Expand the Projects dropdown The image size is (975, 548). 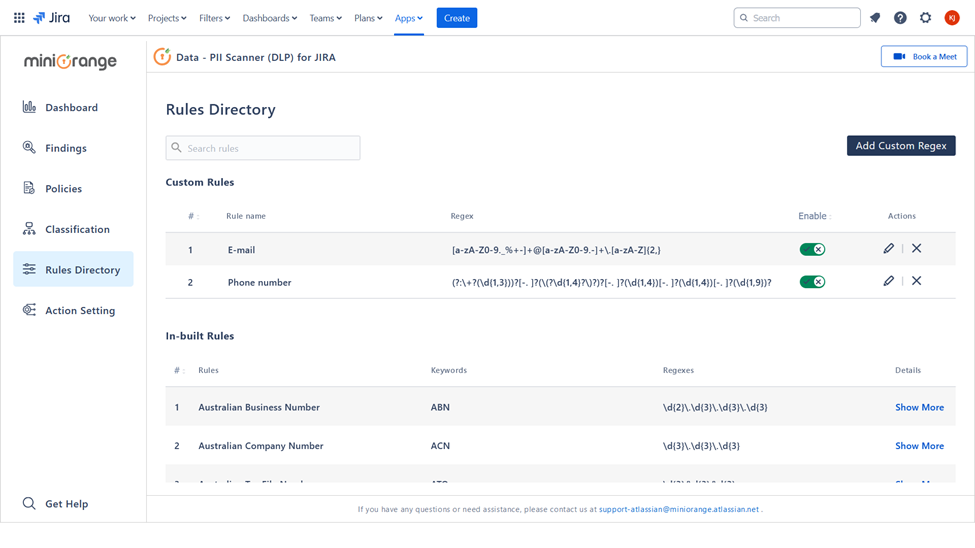tap(167, 18)
